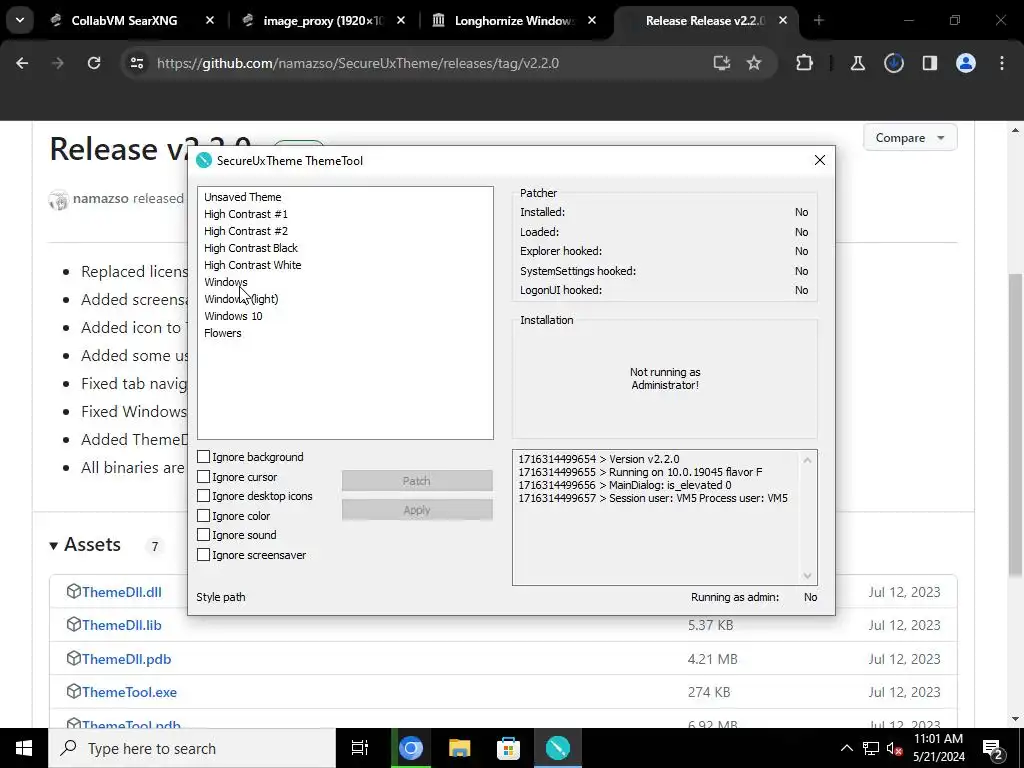This screenshot has height=768, width=1024.
Task: Close the CollabVM SearXNG tab
Action: click(210, 21)
